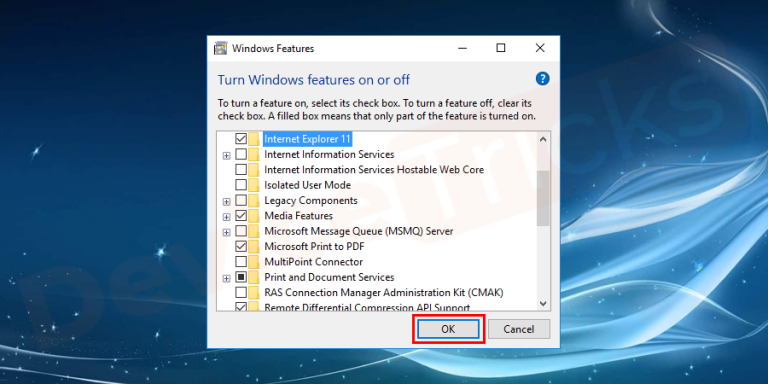Expand the Microsoft Message Queue Server node
This screenshot has width=768, height=384.
tap(226, 232)
